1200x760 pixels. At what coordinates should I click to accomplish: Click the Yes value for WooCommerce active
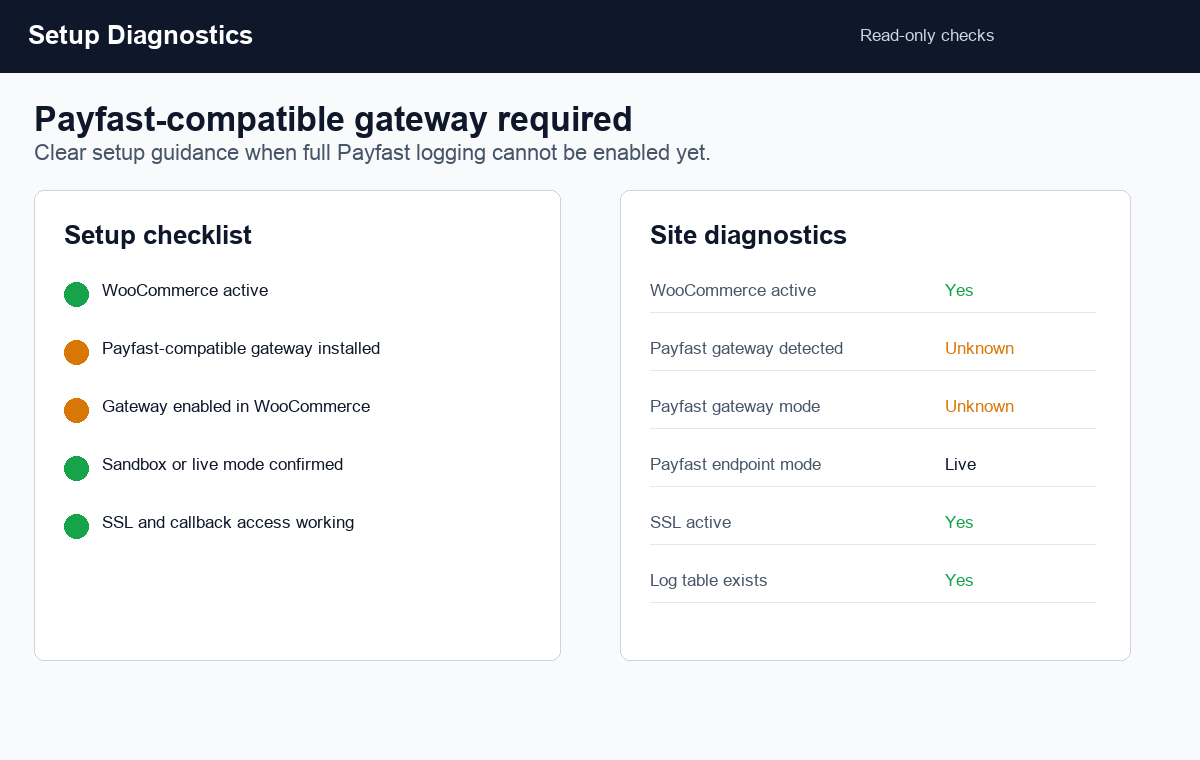point(959,290)
